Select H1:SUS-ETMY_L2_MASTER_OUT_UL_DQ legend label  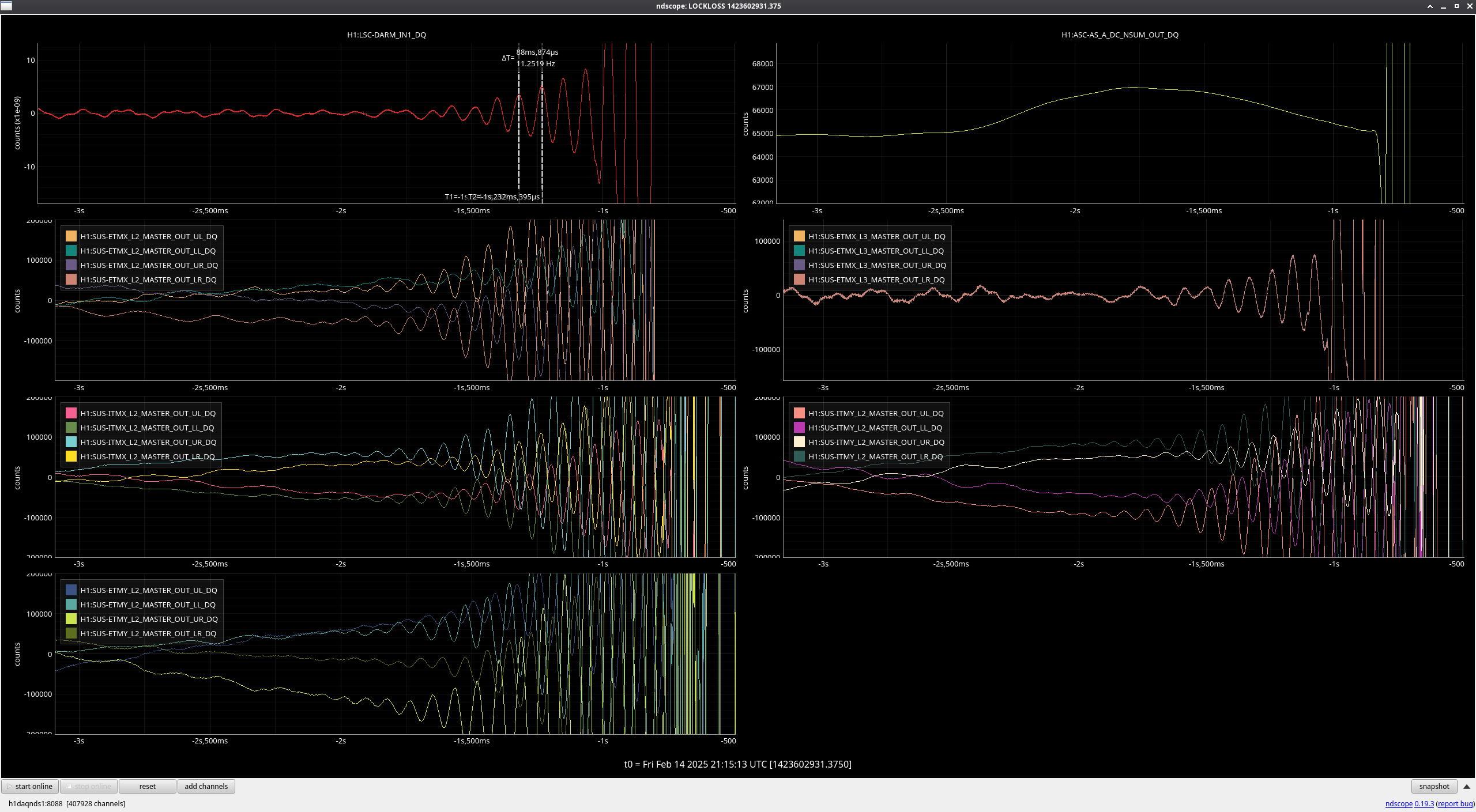tap(149, 590)
